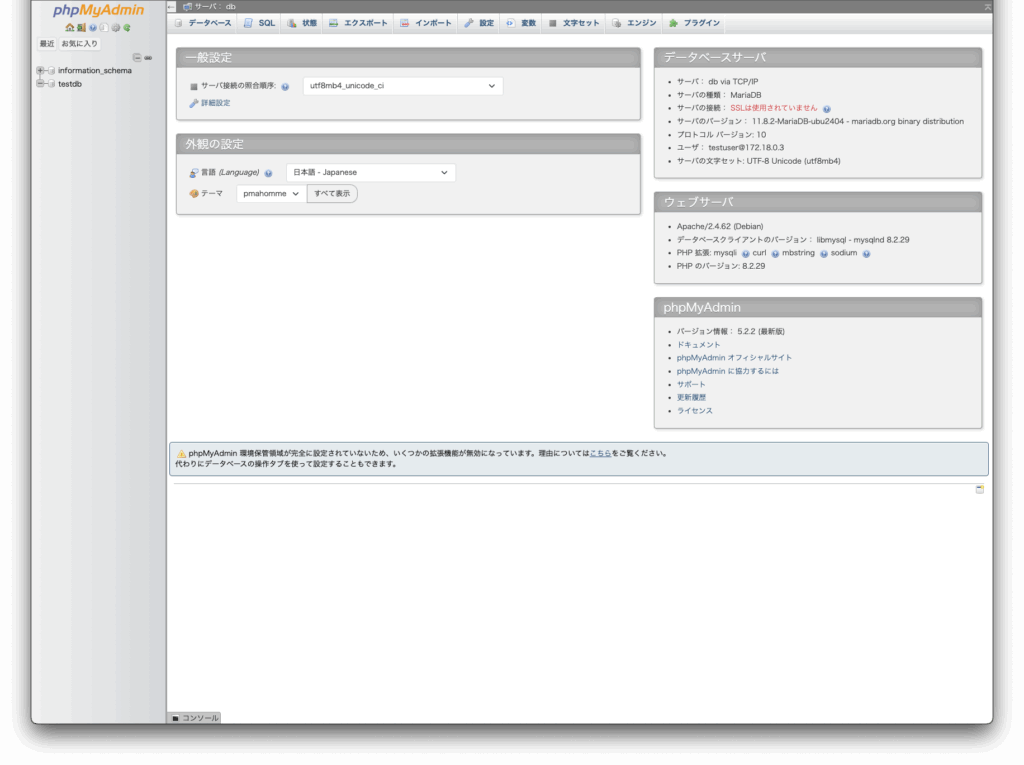Open the language selection dropdown
This screenshot has width=1024, height=765.
(371, 172)
